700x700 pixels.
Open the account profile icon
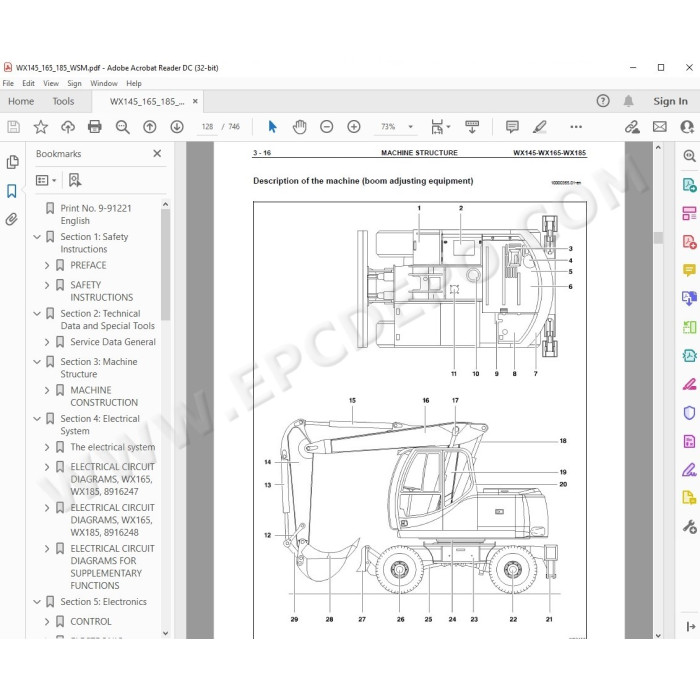[687, 127]
